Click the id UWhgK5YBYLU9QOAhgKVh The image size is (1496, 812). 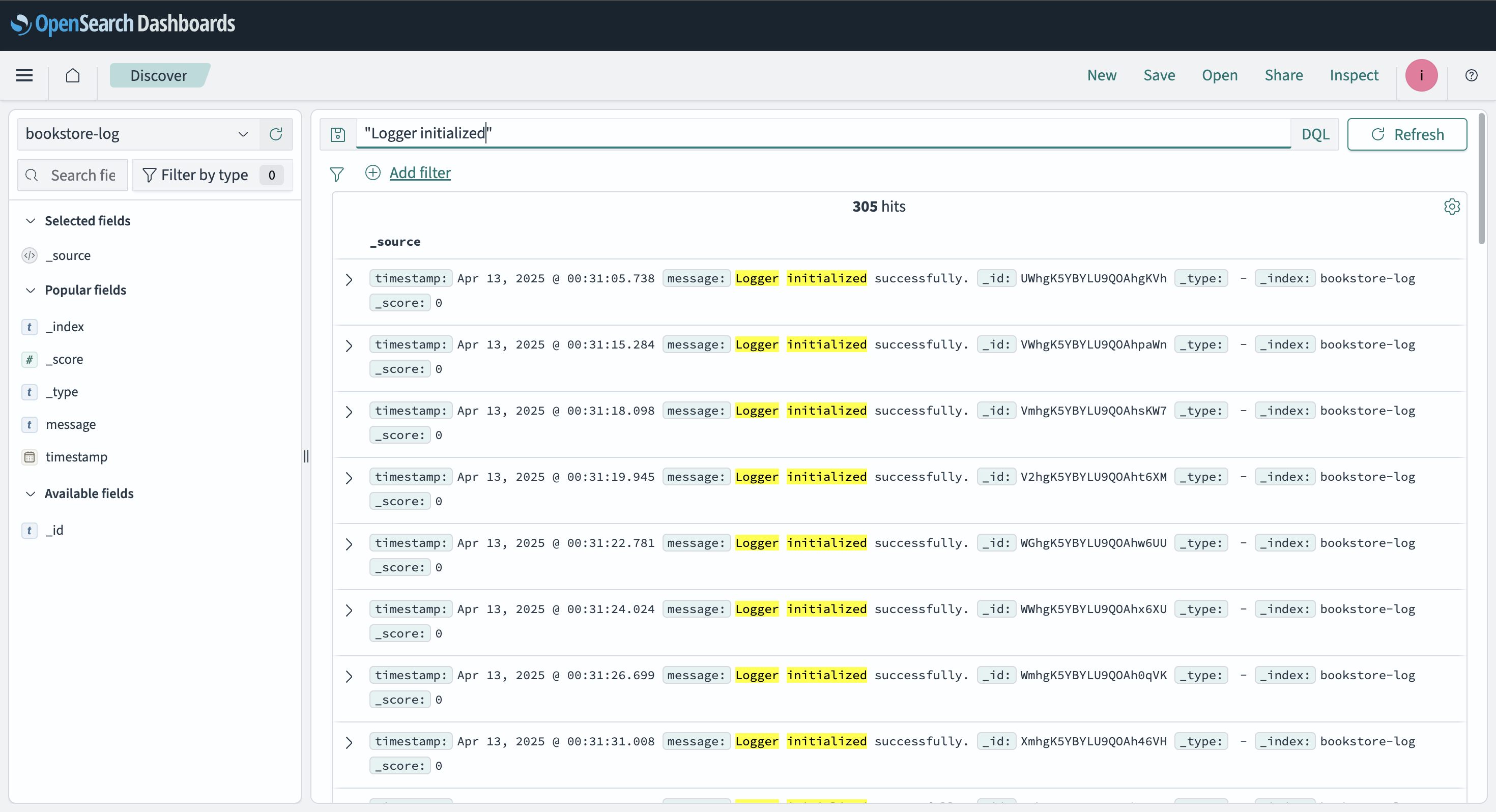[x=1093, y=278]
